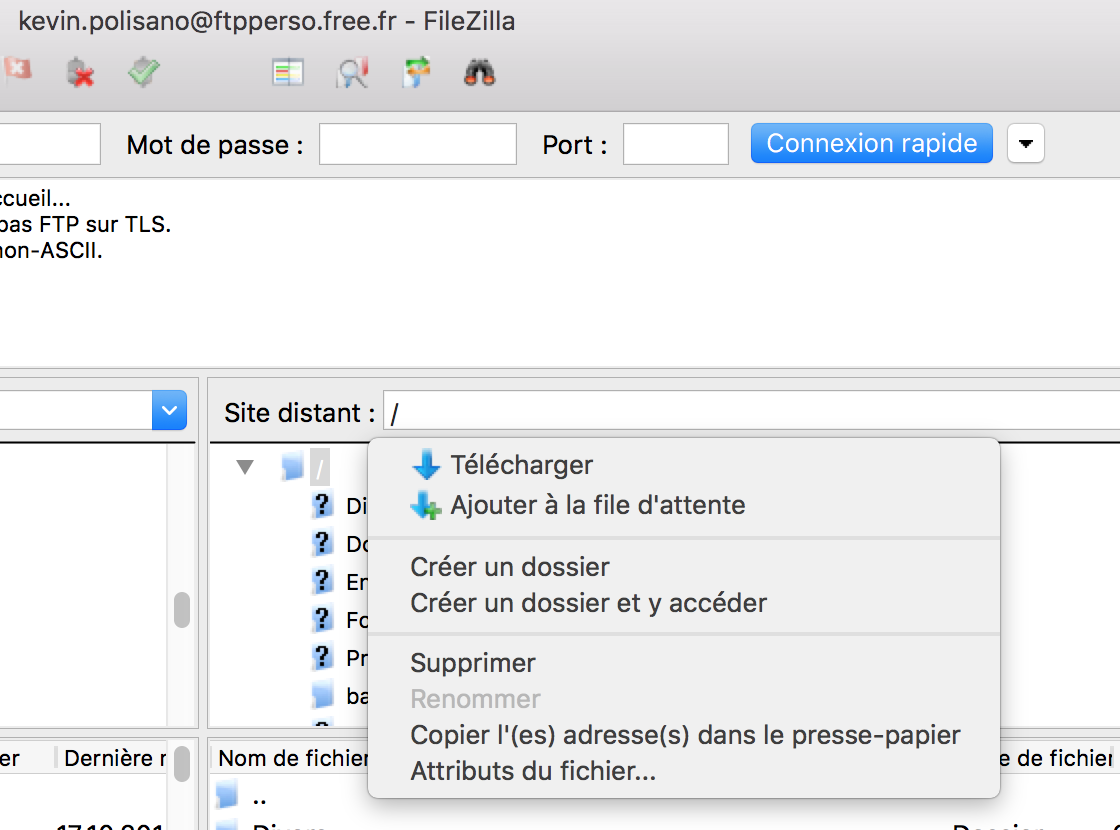The width and height of the screenshot is (1120, 830).
Task: Choose Ajouter à la file d'attente
Action: [684, 505]
